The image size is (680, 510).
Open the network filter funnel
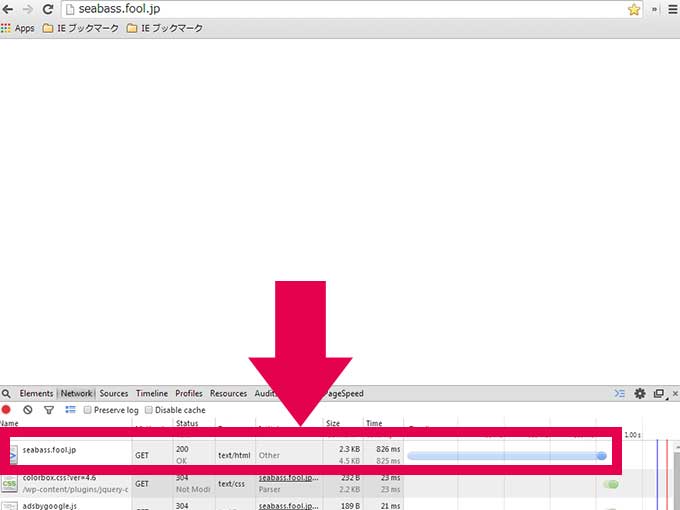point(48,410)
